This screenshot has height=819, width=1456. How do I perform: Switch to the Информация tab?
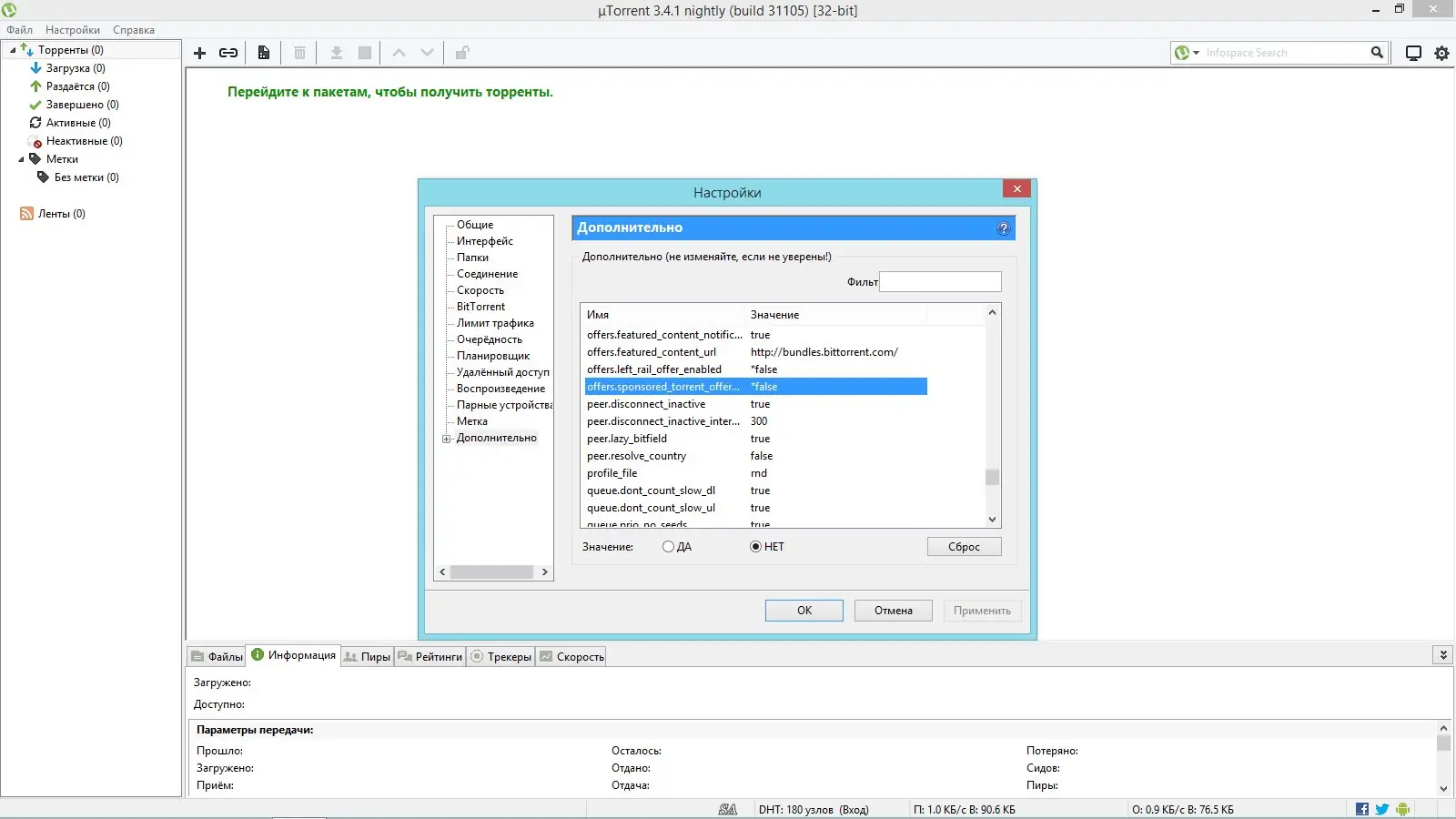coord(293,655)
